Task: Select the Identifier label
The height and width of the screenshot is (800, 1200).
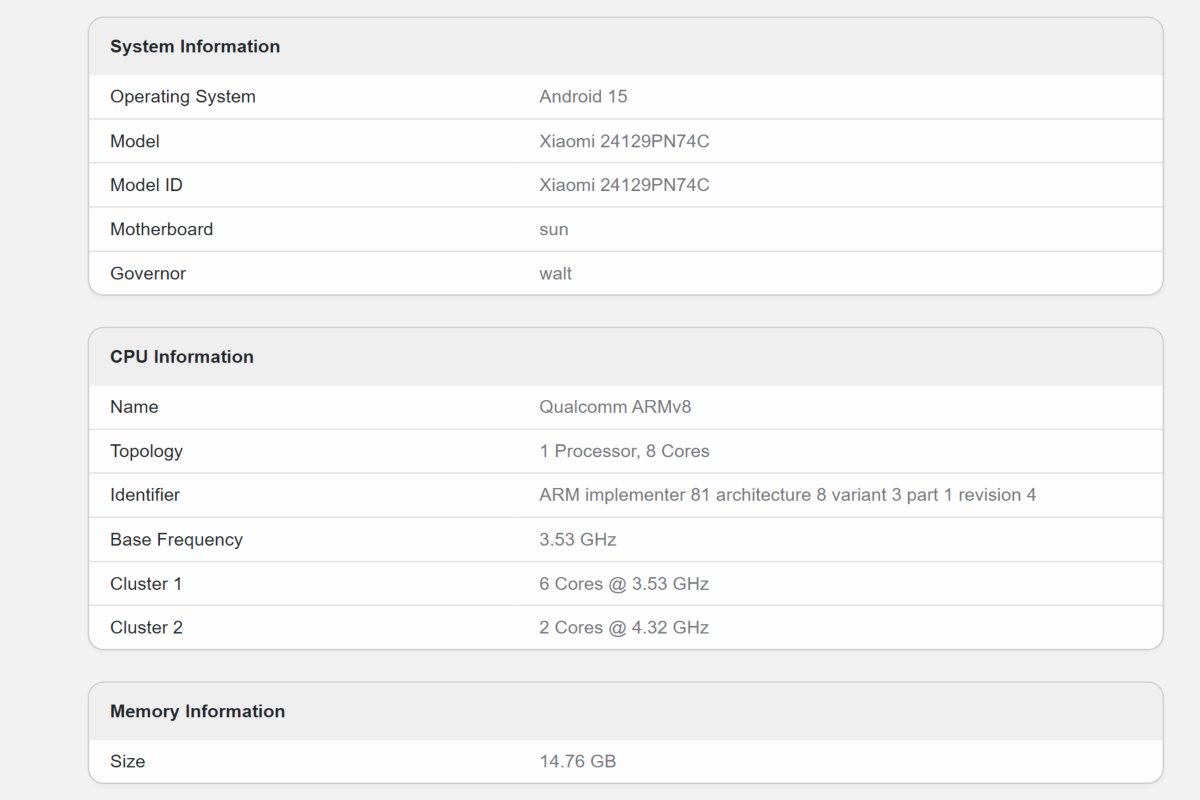Action: point(145,495)
